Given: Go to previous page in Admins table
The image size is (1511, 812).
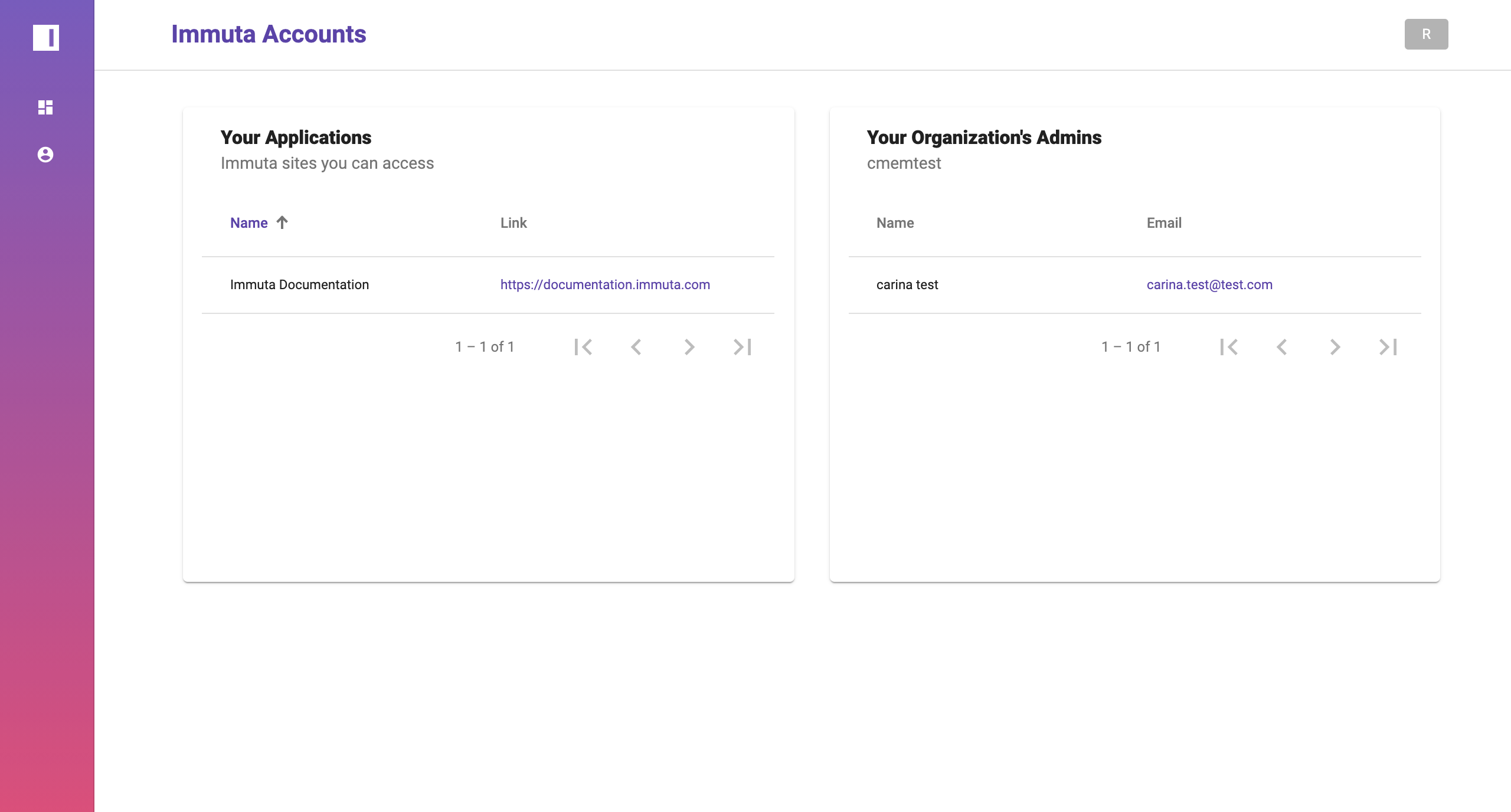Looking at the screenshot, I should (x=1282, y=347).
